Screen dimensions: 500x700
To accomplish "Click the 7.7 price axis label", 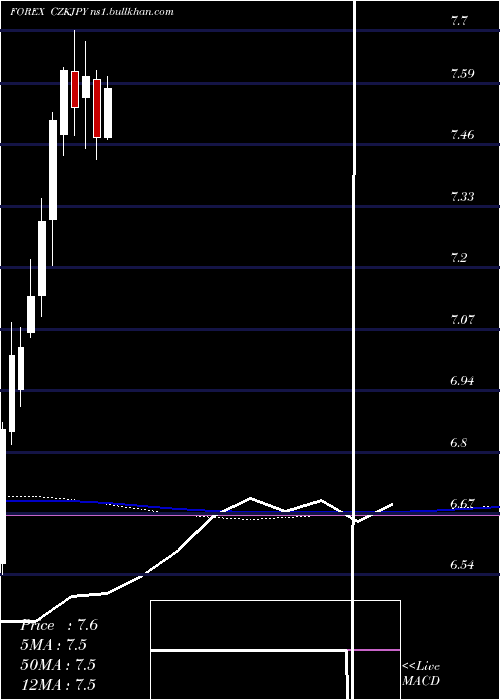I will point(459,21).
